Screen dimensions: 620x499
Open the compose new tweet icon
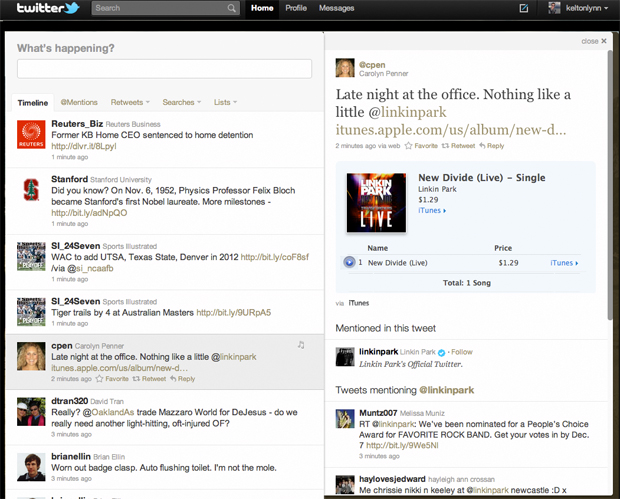[524, 8]
